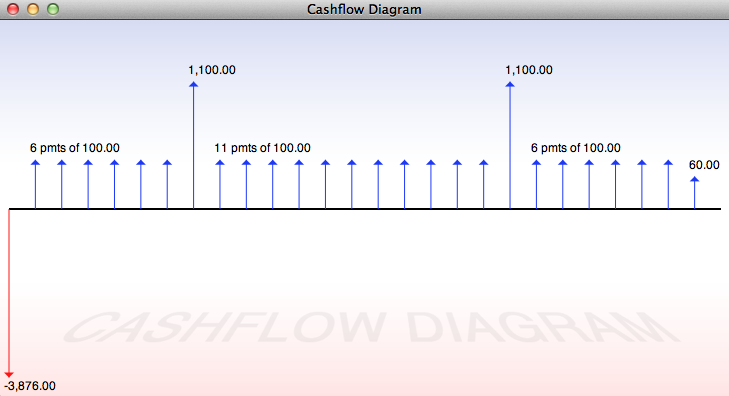Close the Cashflow Diagram window
This screenshot has width=729, height=396.
(13, 9)
